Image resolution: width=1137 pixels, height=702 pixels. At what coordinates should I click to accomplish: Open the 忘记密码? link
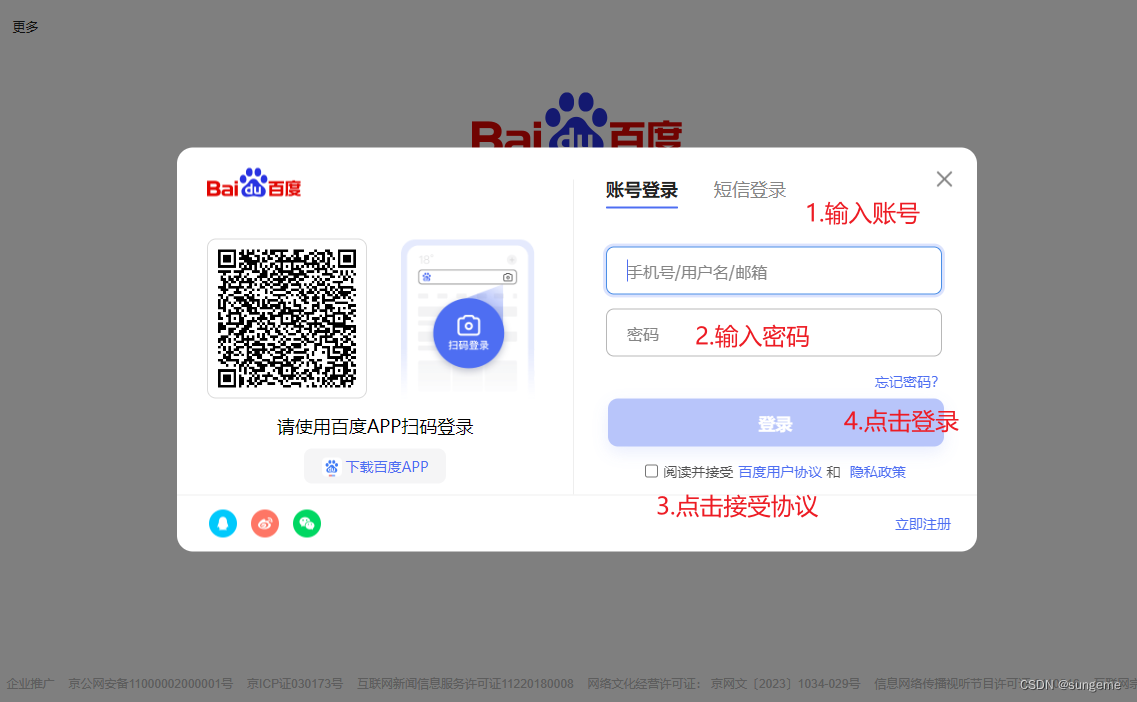tap(906, 382)
